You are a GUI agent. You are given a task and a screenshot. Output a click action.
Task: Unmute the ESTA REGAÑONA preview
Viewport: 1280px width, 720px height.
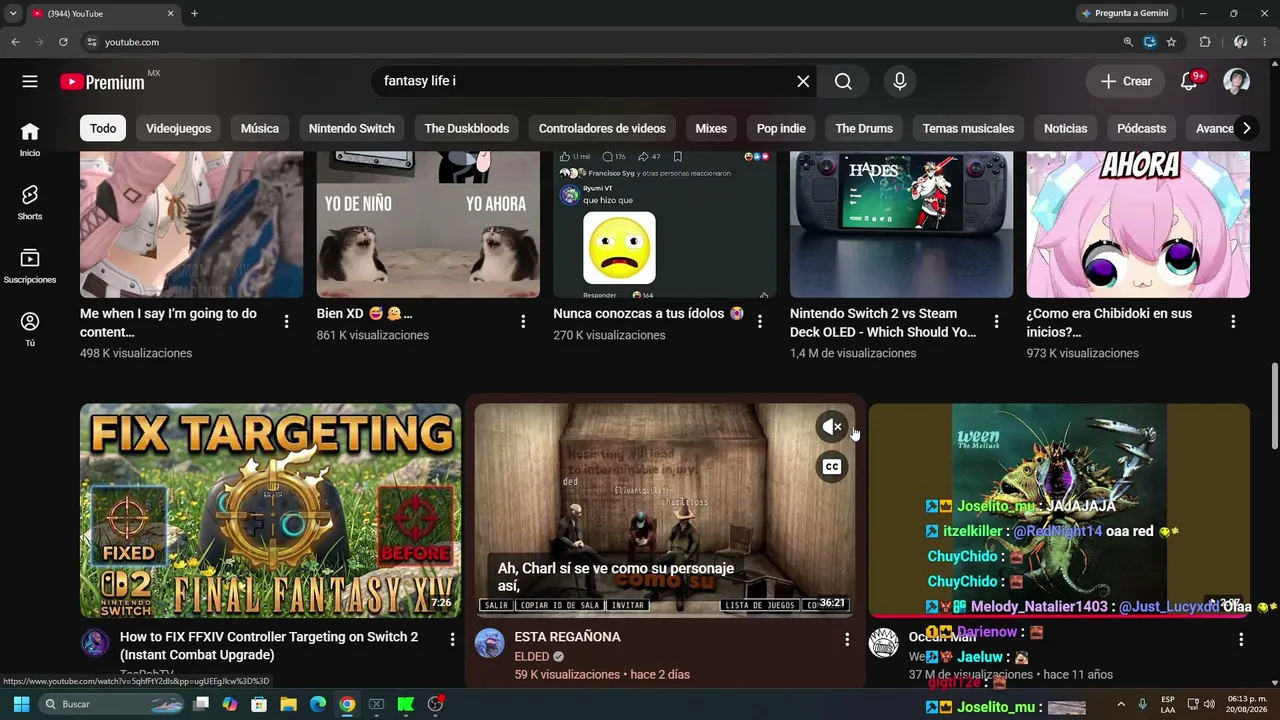coord(832,427)
